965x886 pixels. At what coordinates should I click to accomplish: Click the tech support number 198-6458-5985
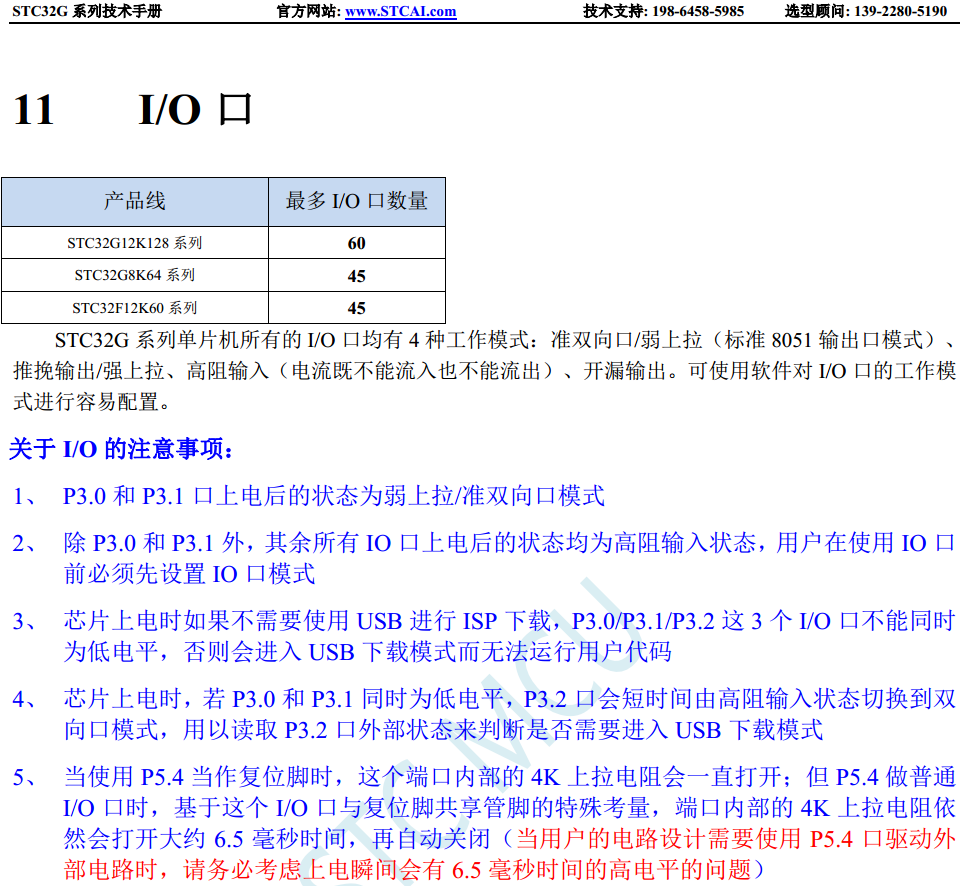(x=698, y=11)
